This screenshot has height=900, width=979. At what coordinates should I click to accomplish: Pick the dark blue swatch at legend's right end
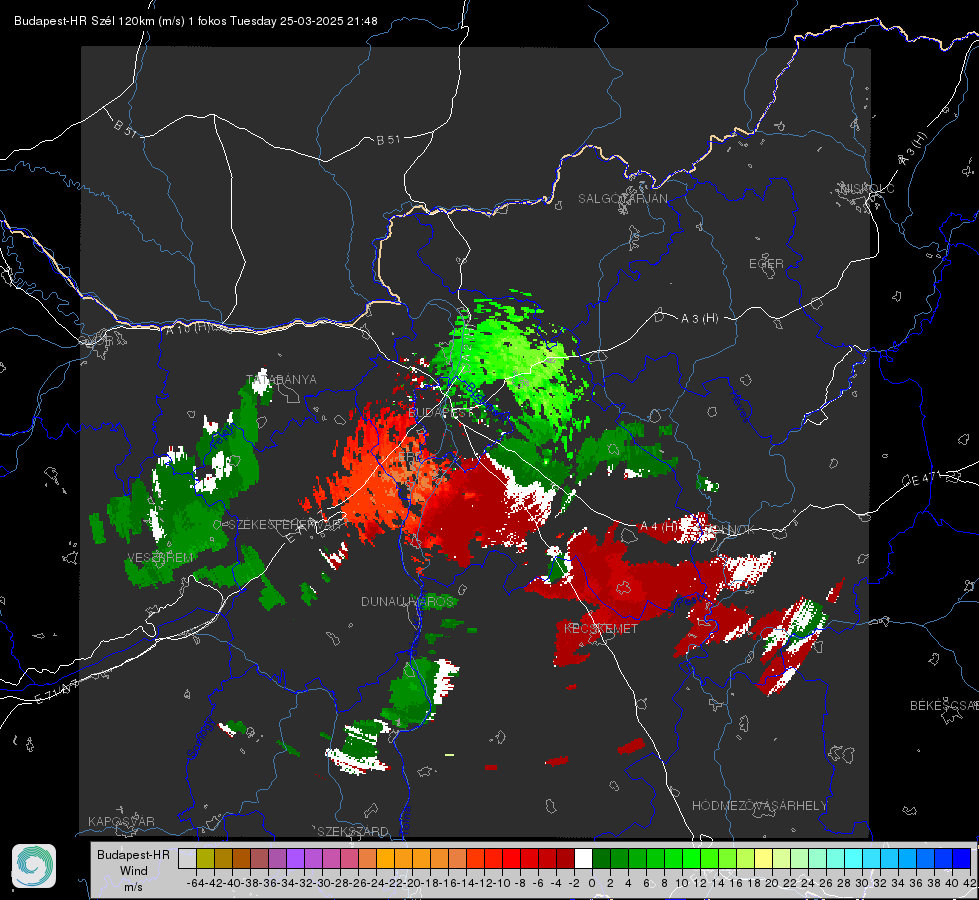[962, 859]
